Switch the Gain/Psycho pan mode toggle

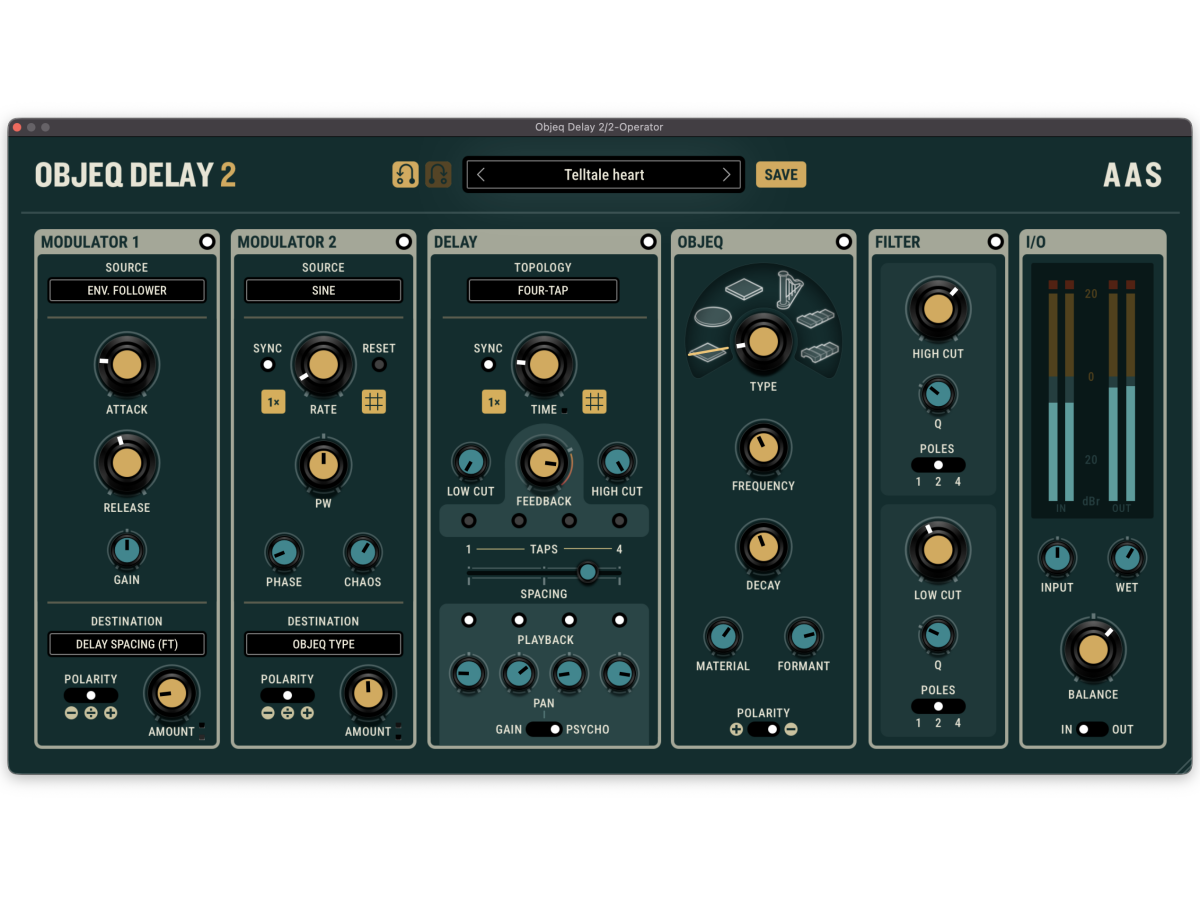[x=544, y=730]
